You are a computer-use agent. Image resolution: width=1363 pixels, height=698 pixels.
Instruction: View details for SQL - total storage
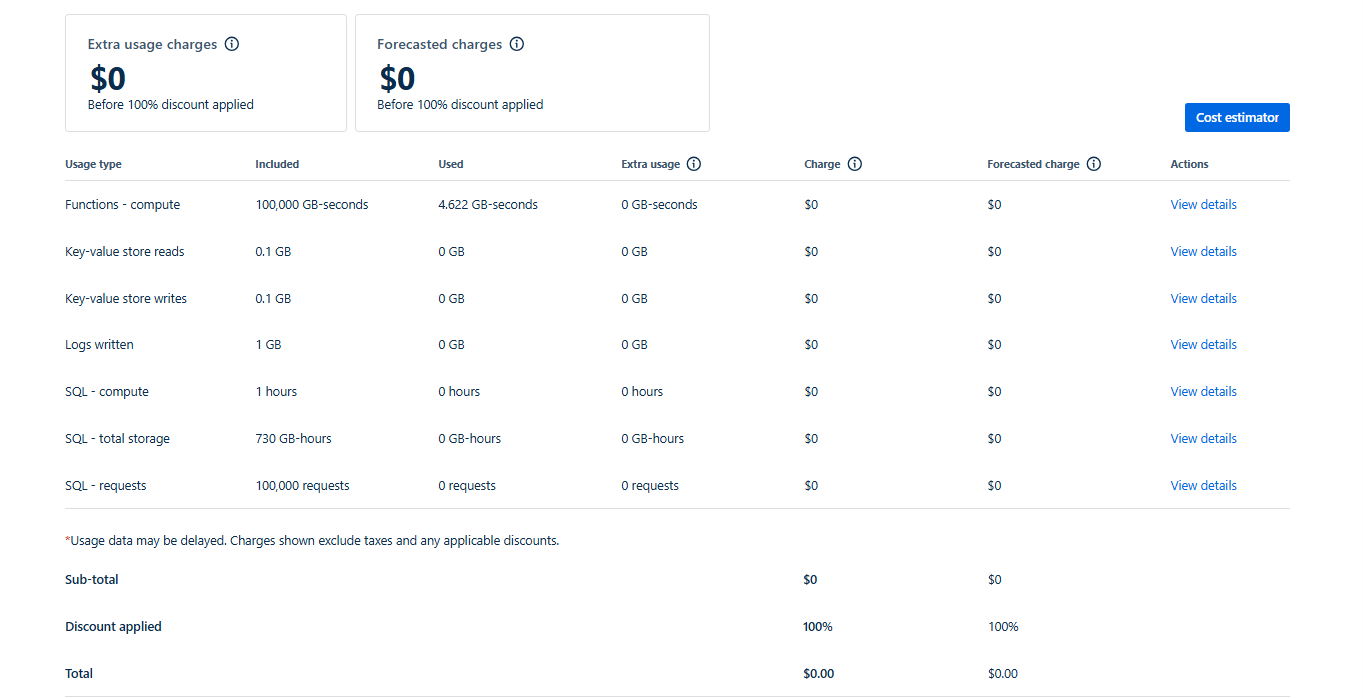[x=1203, y=439]
